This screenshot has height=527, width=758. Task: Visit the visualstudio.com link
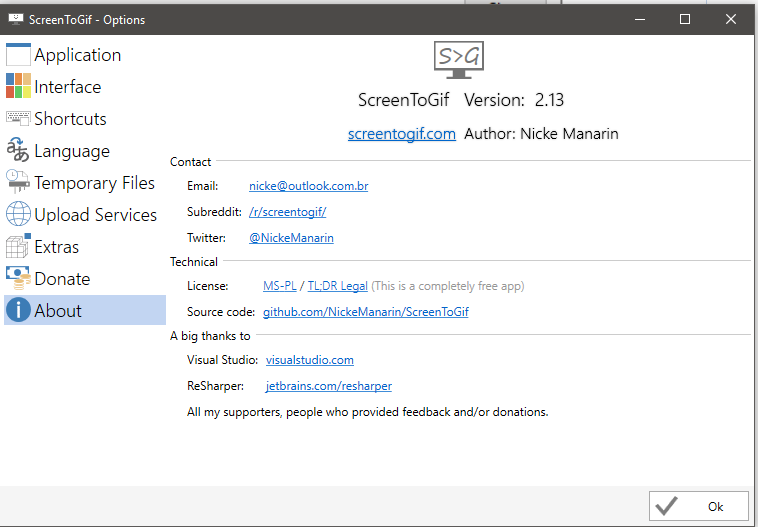309,360
